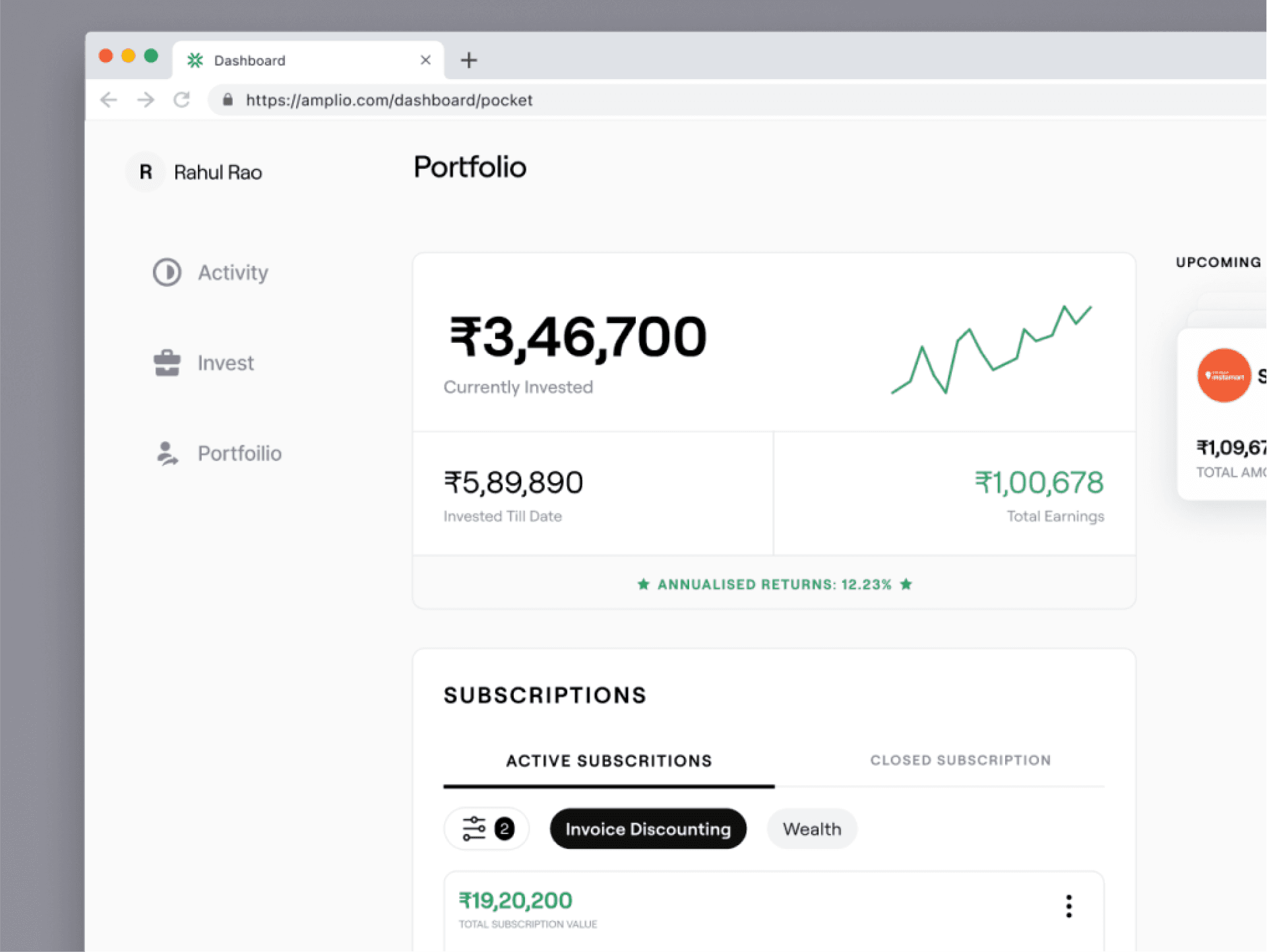Open three-dot menu on subscription card
The width and height of the screenshot is (1267, 952).
pyautogui.click(x=1068, y=907)
